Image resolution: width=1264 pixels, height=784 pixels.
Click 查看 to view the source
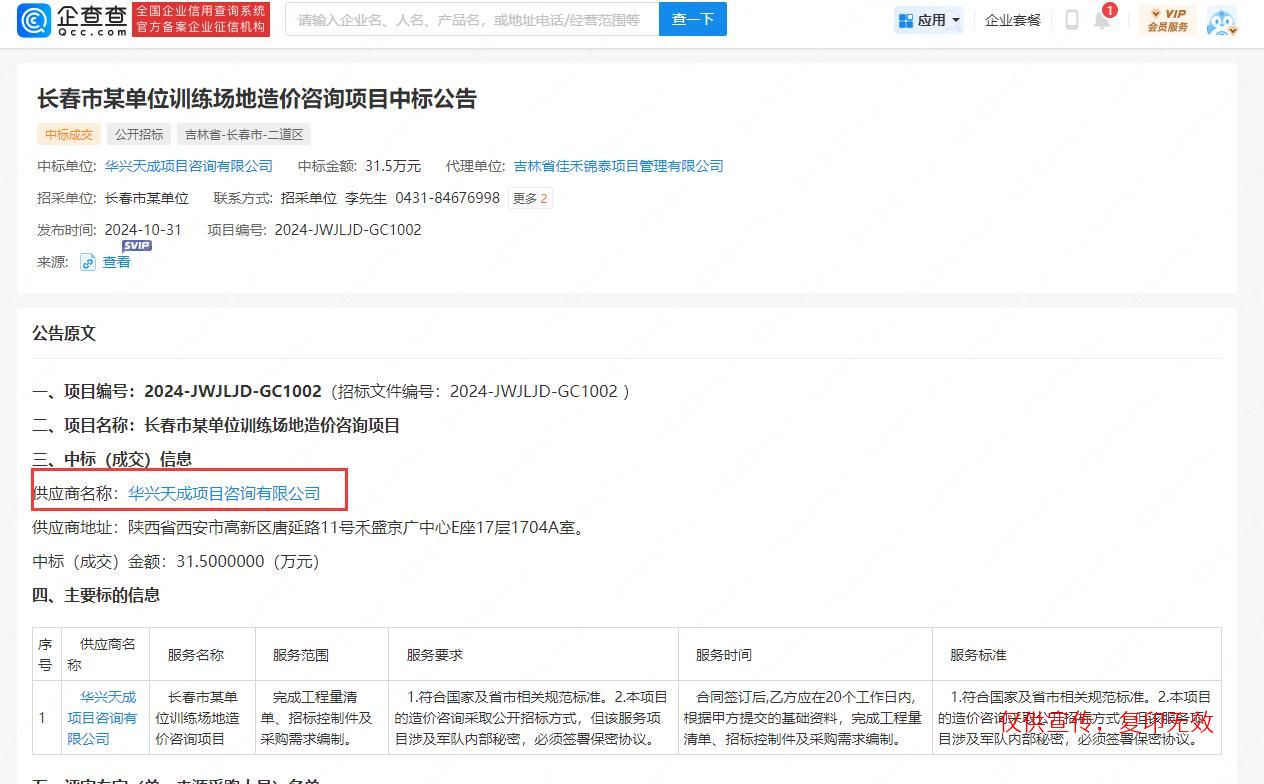click(117, 262)
